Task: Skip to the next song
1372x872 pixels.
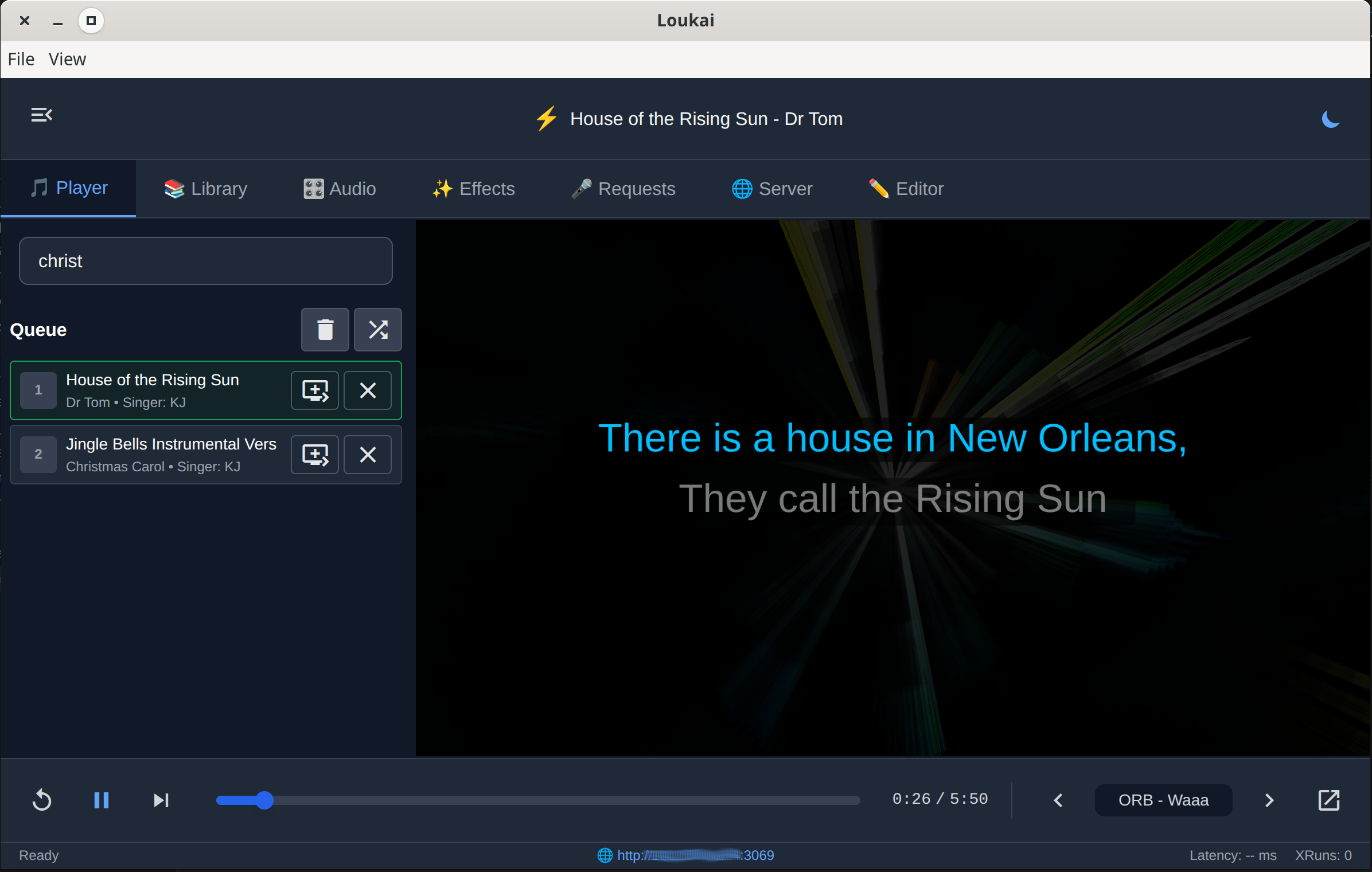Action: (x=161, y=800)
